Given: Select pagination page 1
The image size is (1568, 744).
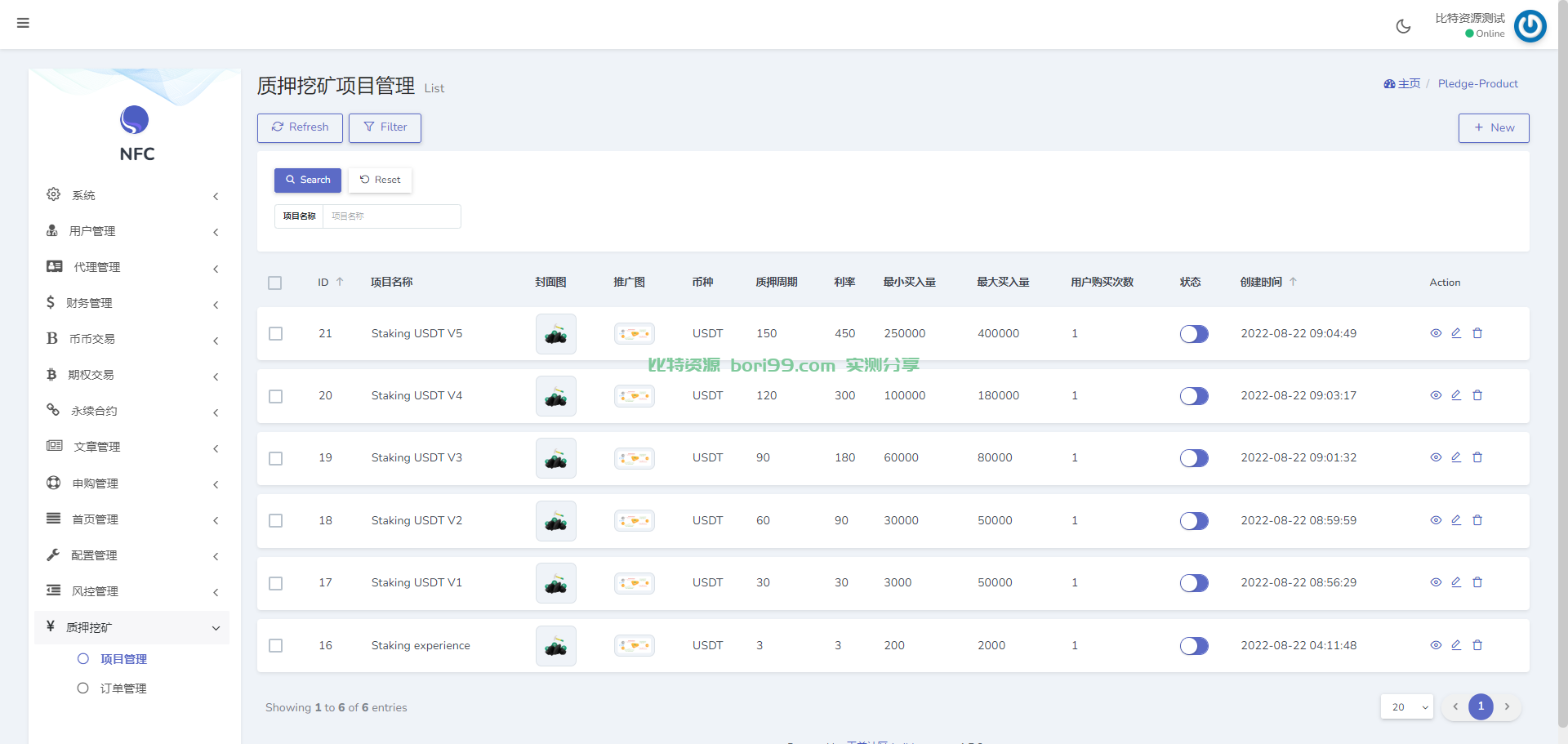Looking at the screenshot, I should pos(1481,707).
